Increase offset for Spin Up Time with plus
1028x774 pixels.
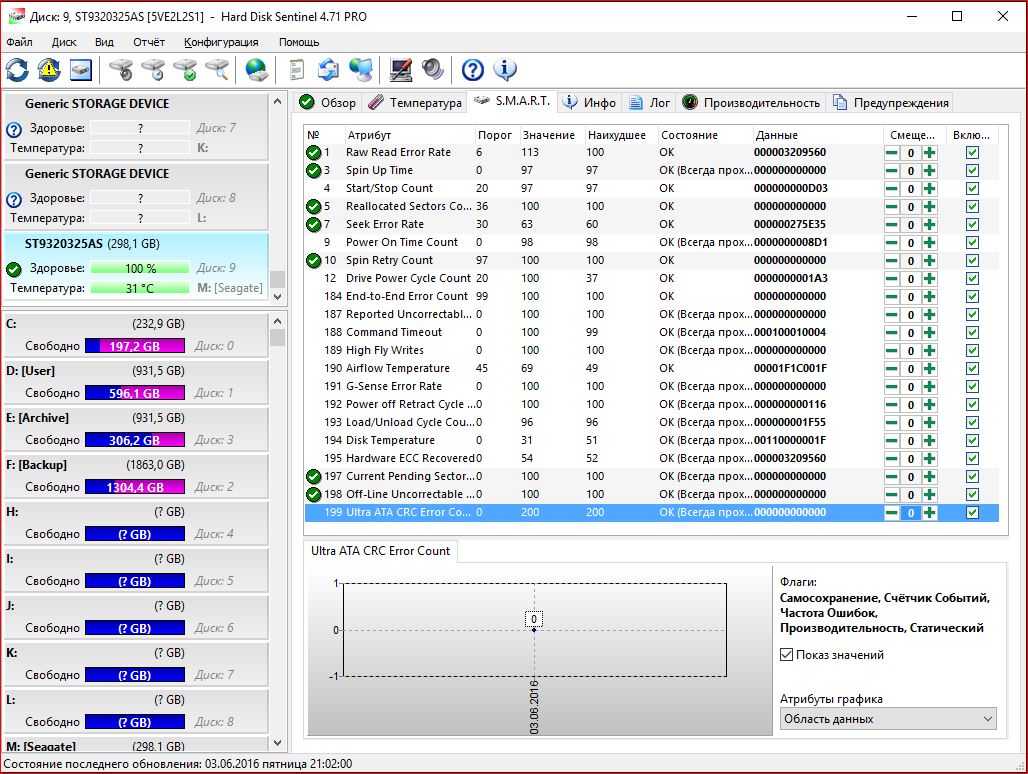(929, 170)
